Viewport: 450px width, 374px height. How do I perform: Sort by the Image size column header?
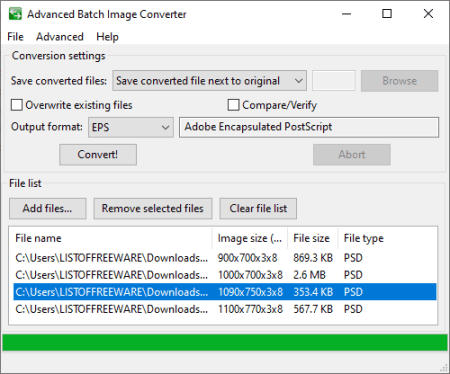[x=250, y=238]
